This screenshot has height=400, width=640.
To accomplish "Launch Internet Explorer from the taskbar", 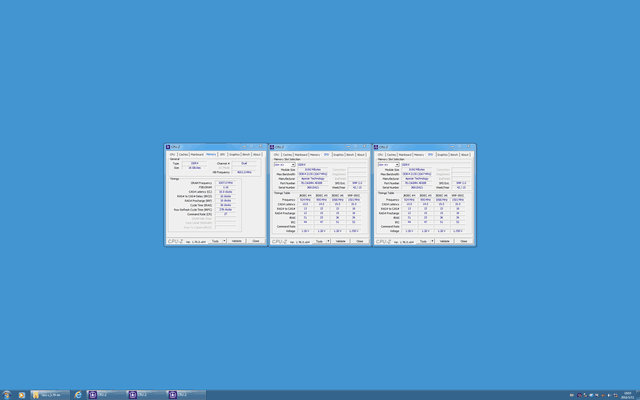I will pos(78,395).
